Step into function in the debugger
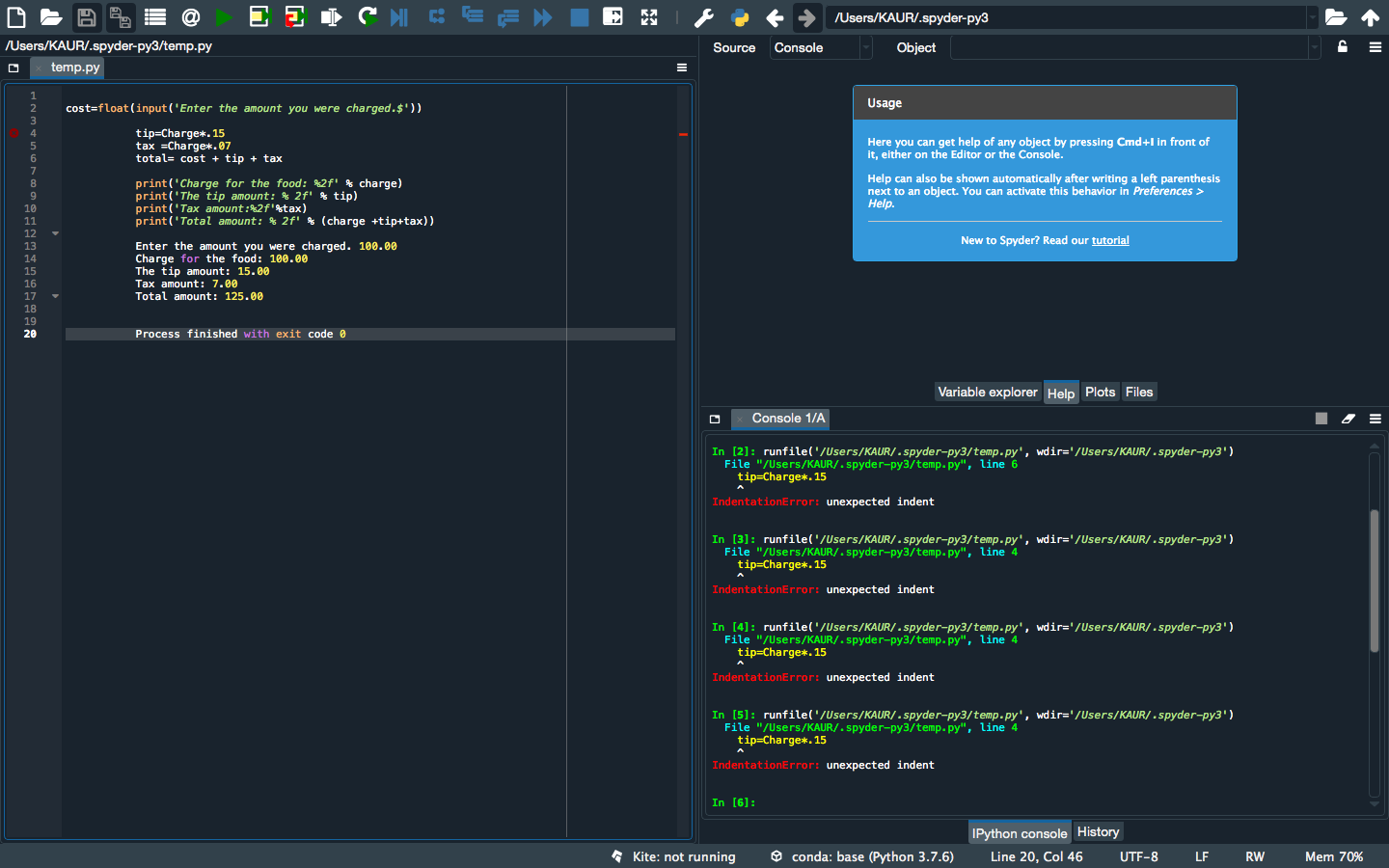This screenshot has height=868, width=1389. tap(473, 15)
